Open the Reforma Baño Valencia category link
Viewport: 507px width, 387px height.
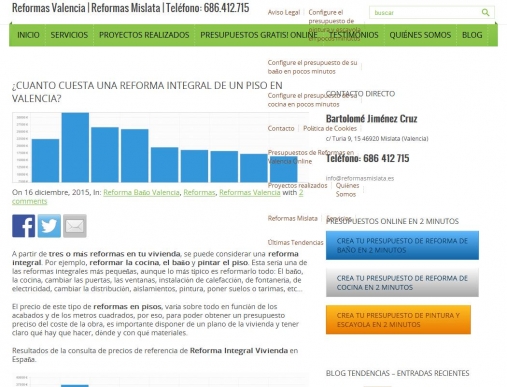(x=141, y=192)
